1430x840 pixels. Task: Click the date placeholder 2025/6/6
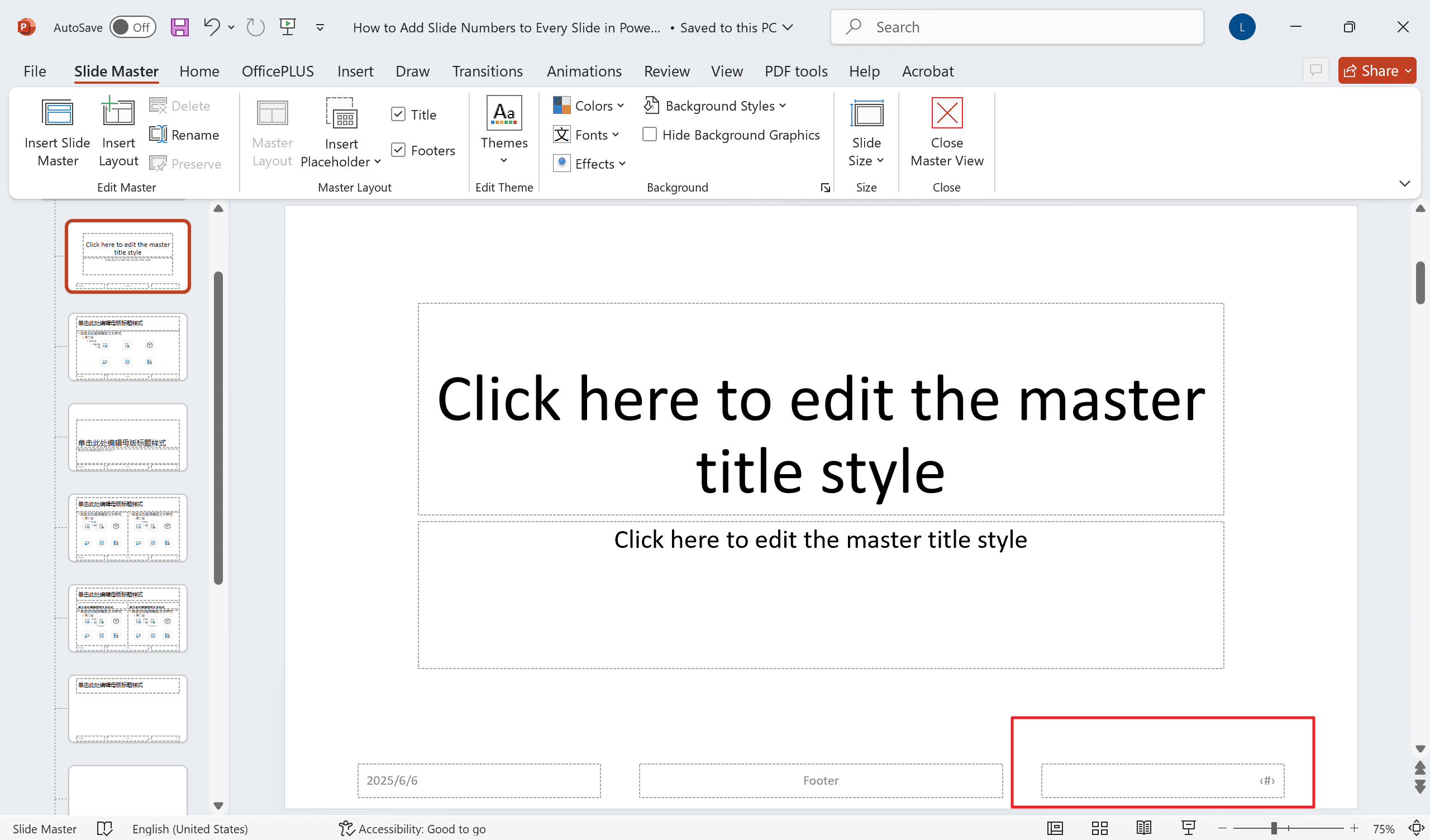click(x=479, y=780)
